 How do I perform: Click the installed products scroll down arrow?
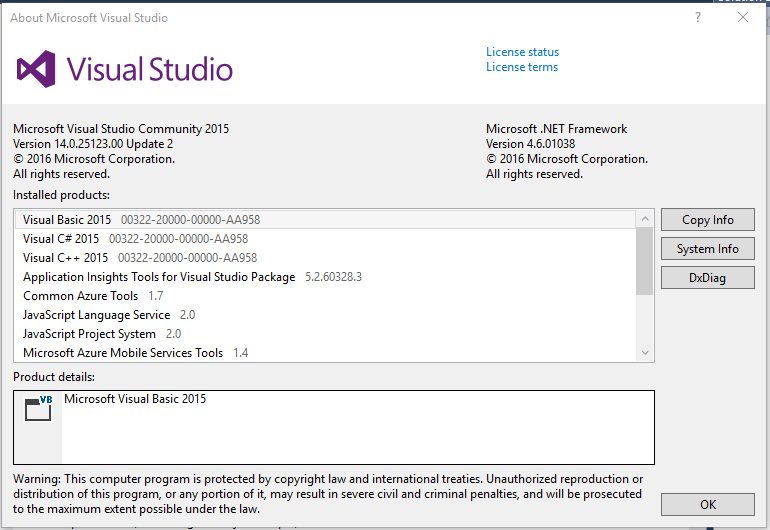(x=645, y=352)
